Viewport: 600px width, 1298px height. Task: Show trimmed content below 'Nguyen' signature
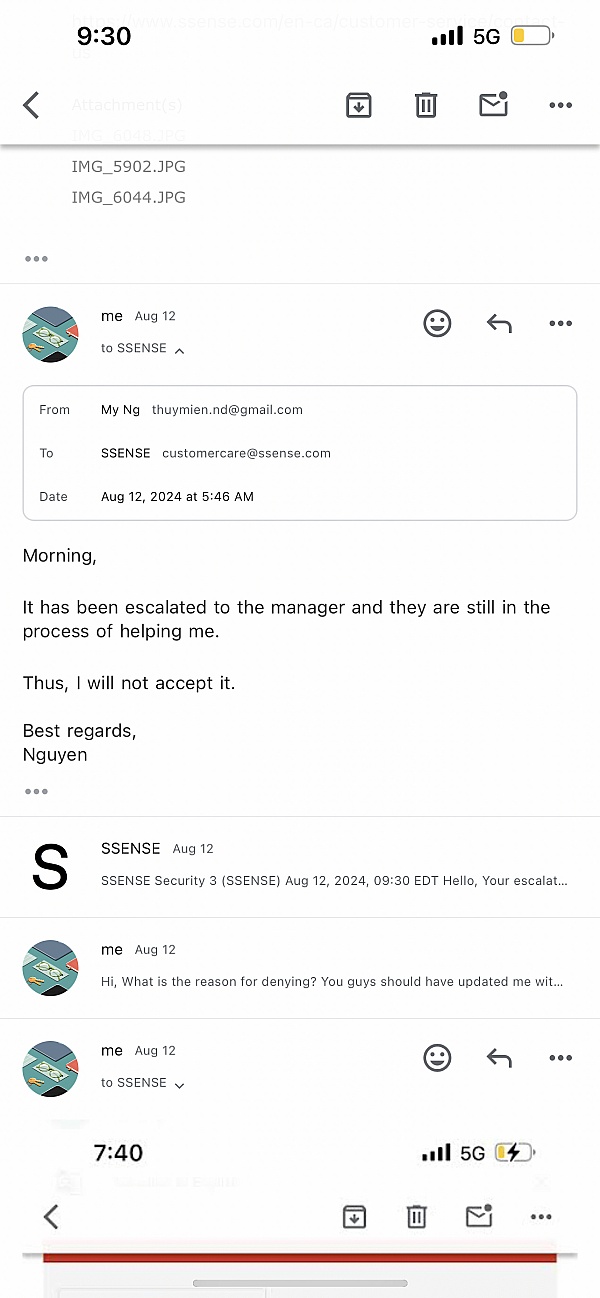coord(37,791)
